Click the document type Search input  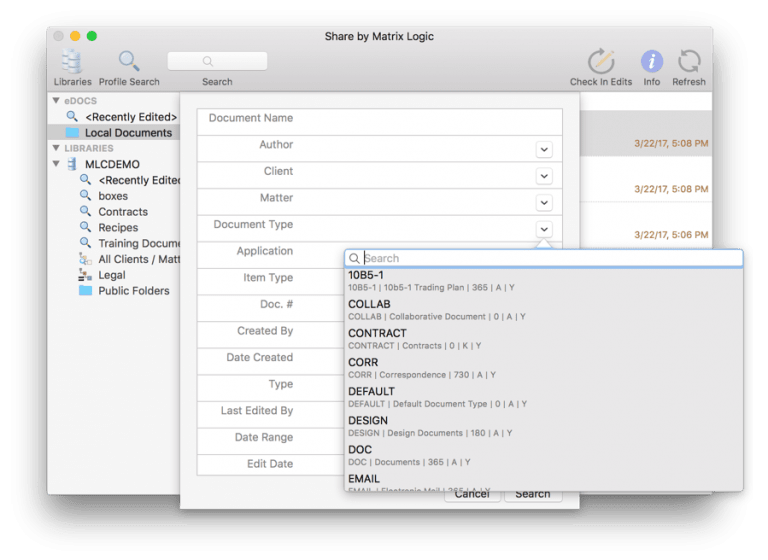544,258
